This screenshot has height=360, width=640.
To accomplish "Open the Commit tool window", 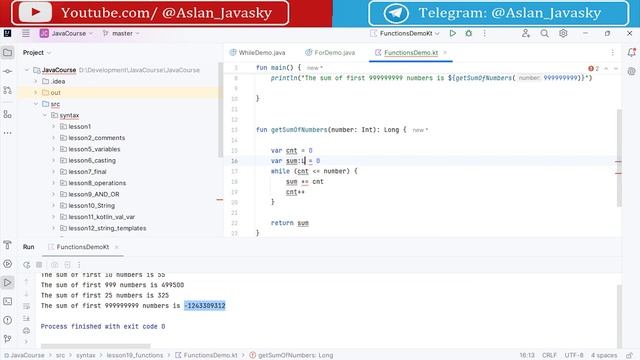I will [x=8, y=71].
